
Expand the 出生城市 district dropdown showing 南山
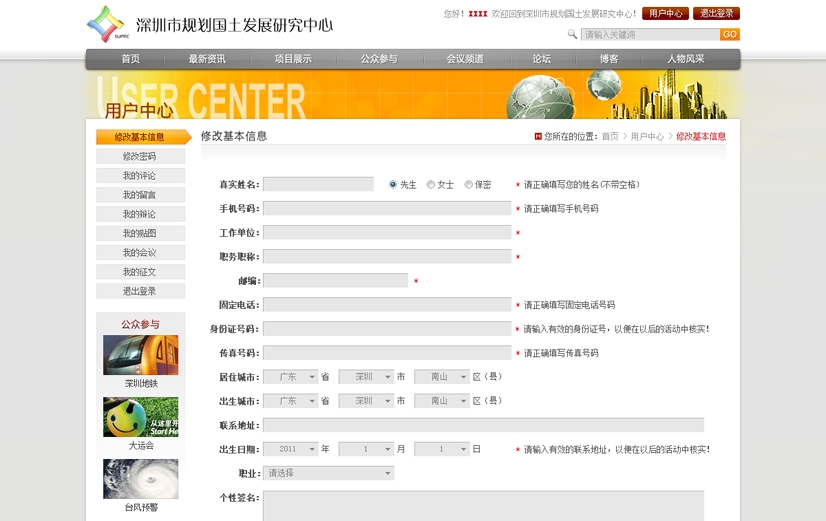pyautogui.click(x=441, y=401)
